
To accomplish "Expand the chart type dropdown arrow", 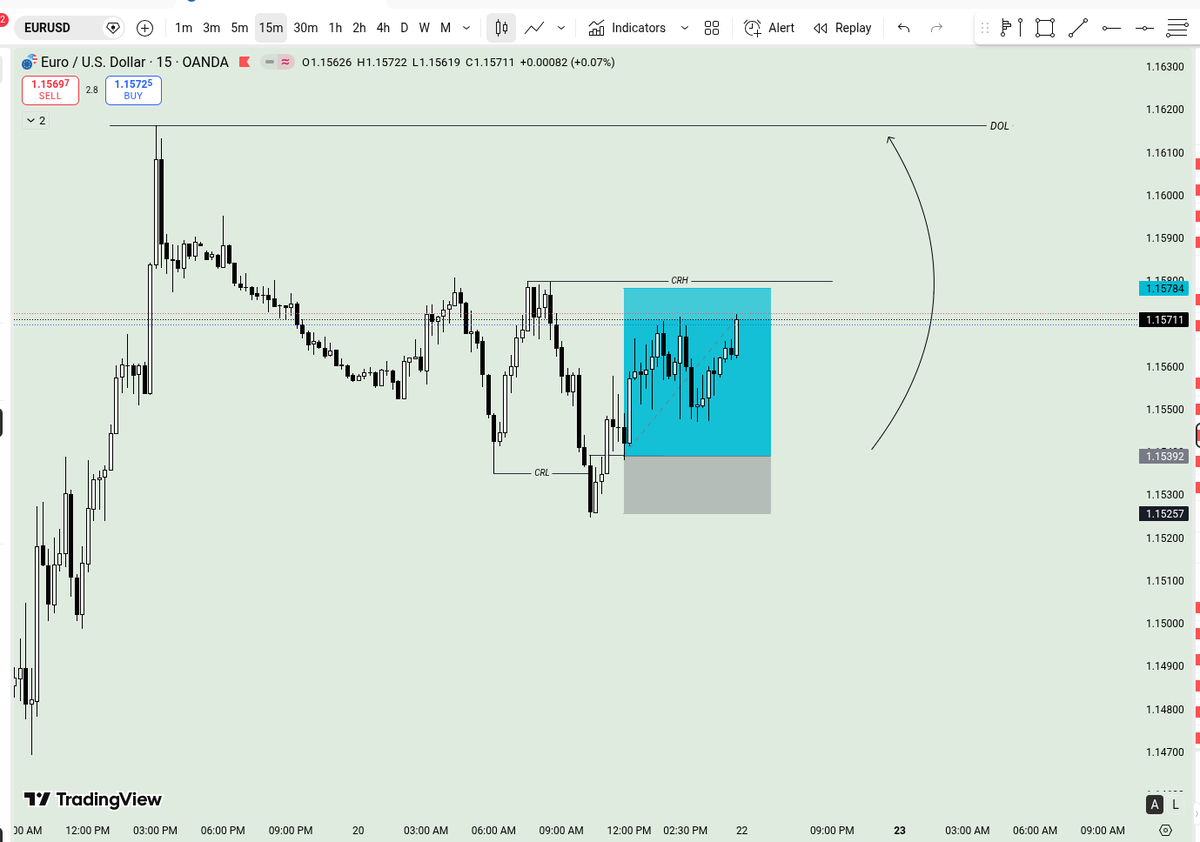I will click(x=561, y=28).
